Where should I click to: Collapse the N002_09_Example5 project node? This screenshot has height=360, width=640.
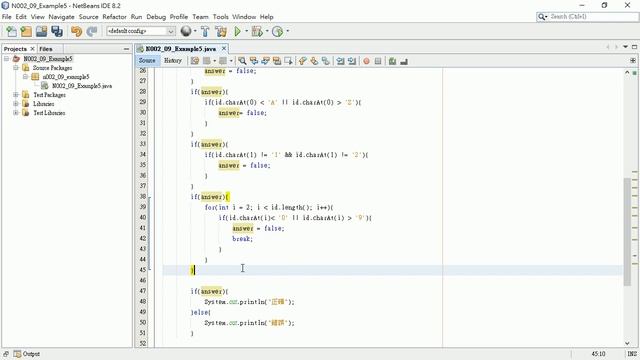(x=7, y=59)
